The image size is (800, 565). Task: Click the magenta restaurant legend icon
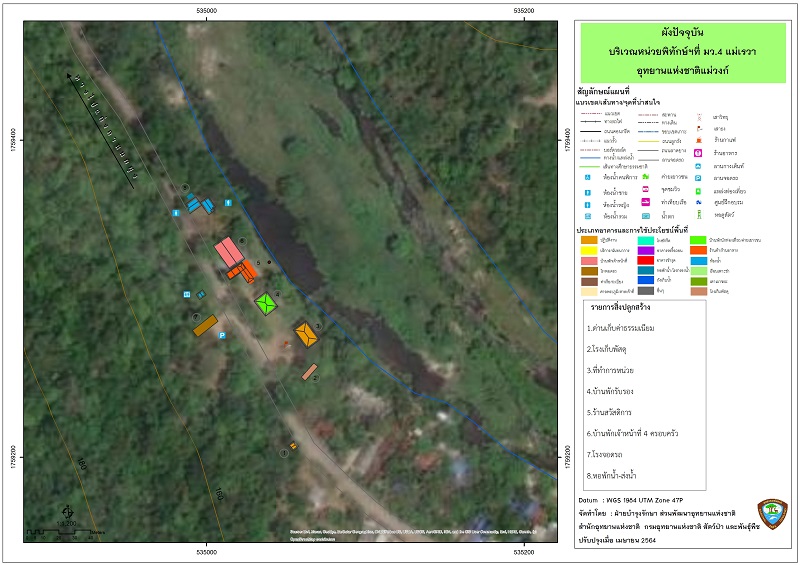[x=698, y=153]
